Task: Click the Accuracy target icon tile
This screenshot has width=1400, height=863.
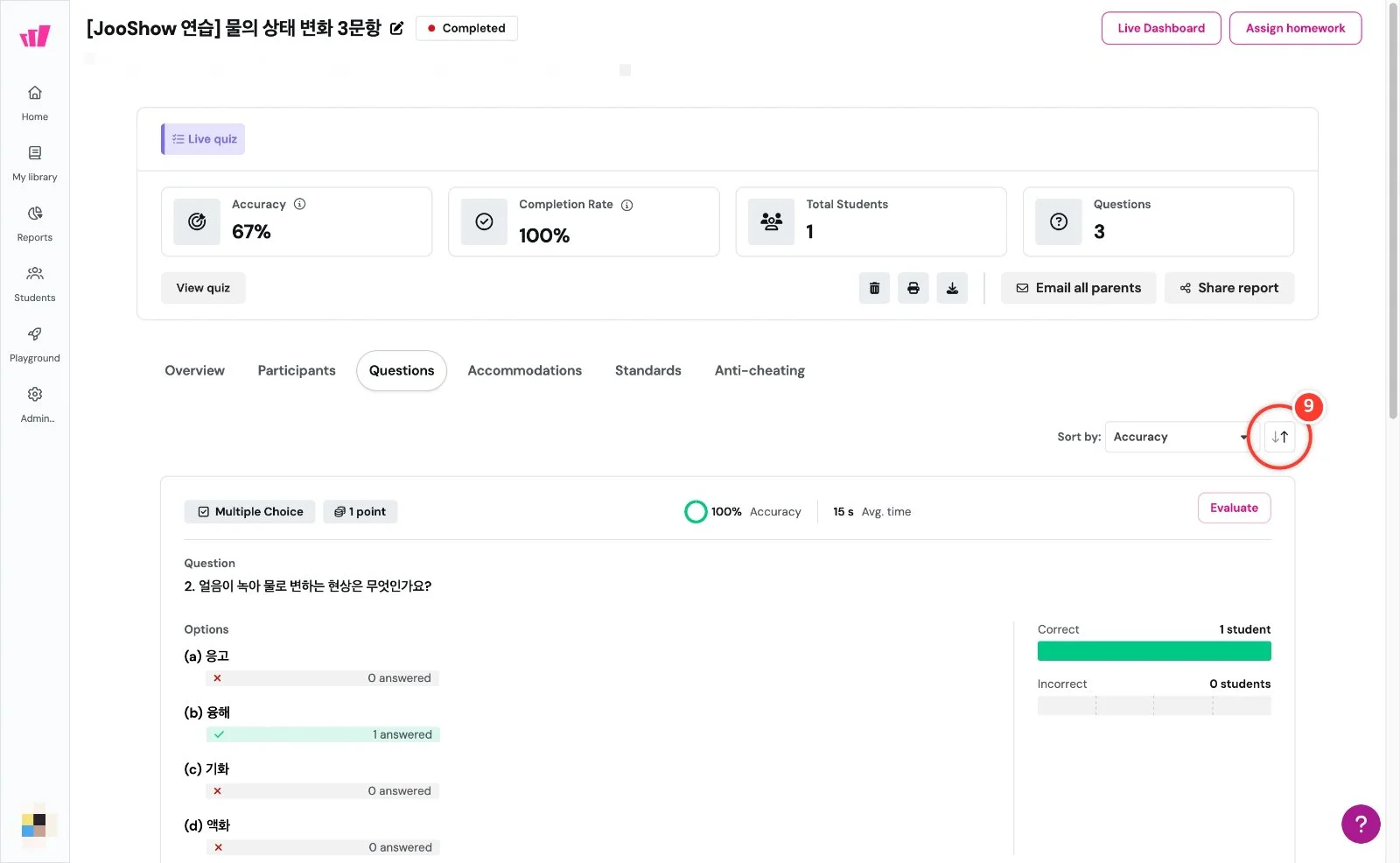Action: (197, 221)
